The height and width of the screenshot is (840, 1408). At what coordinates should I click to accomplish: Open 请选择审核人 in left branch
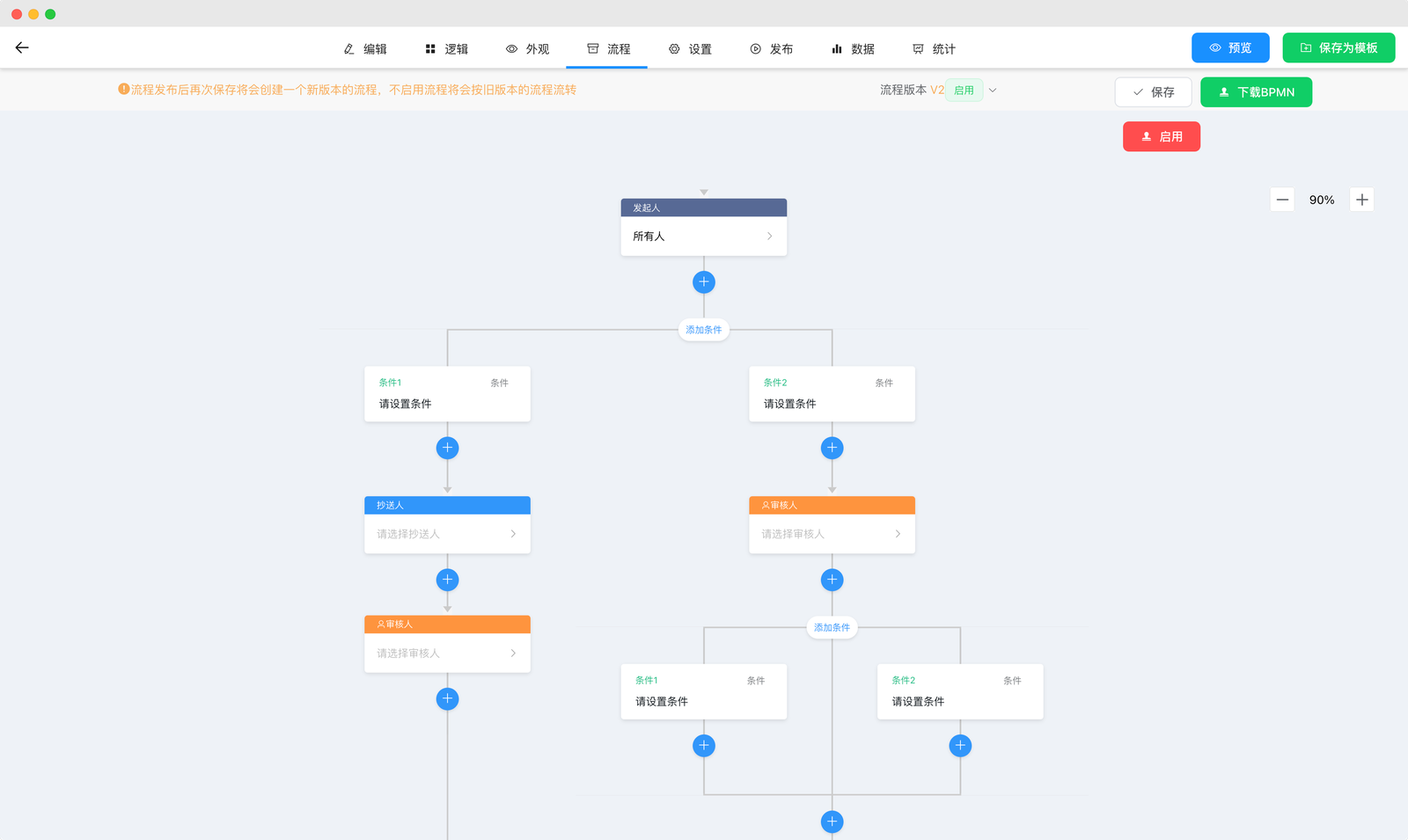pos(447,654)
